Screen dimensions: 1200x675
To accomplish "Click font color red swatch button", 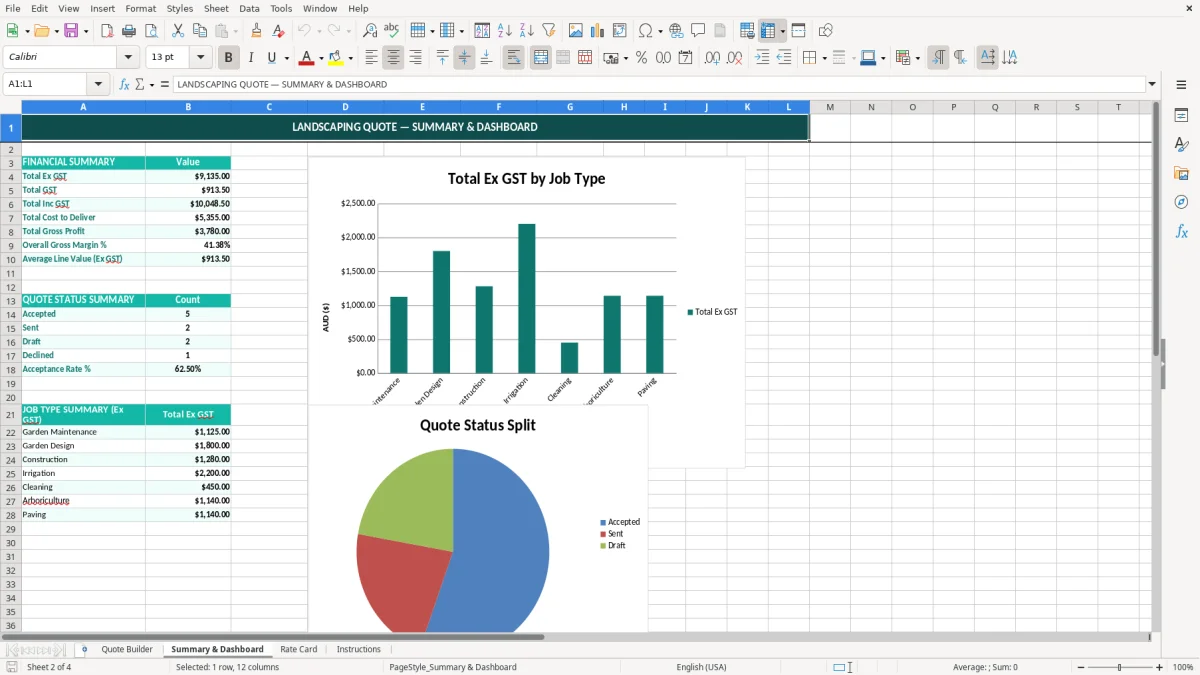I will click(307, 58).
